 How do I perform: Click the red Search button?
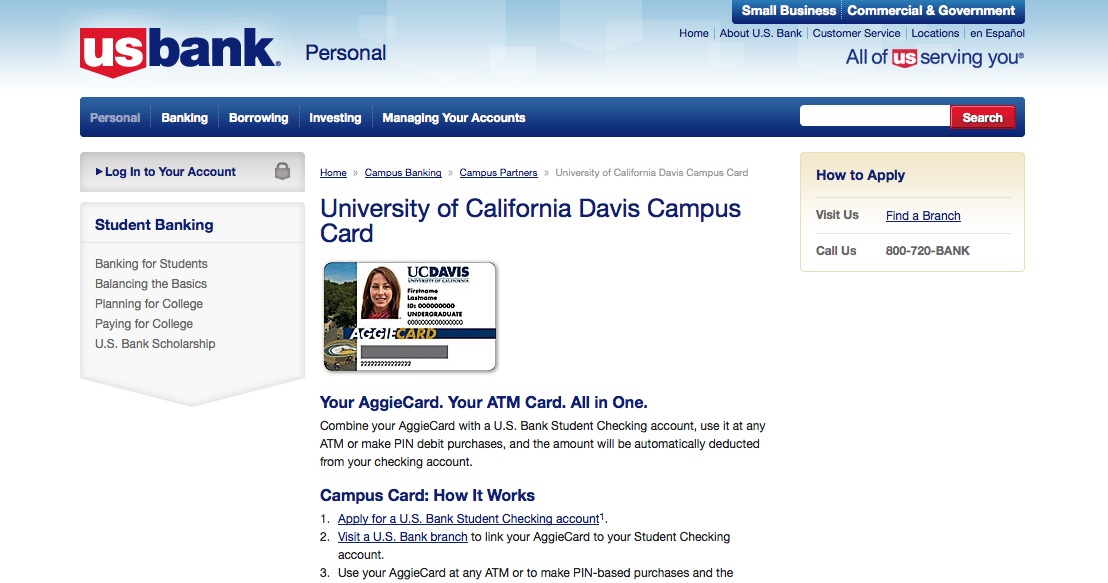click(x=982, y=117)
